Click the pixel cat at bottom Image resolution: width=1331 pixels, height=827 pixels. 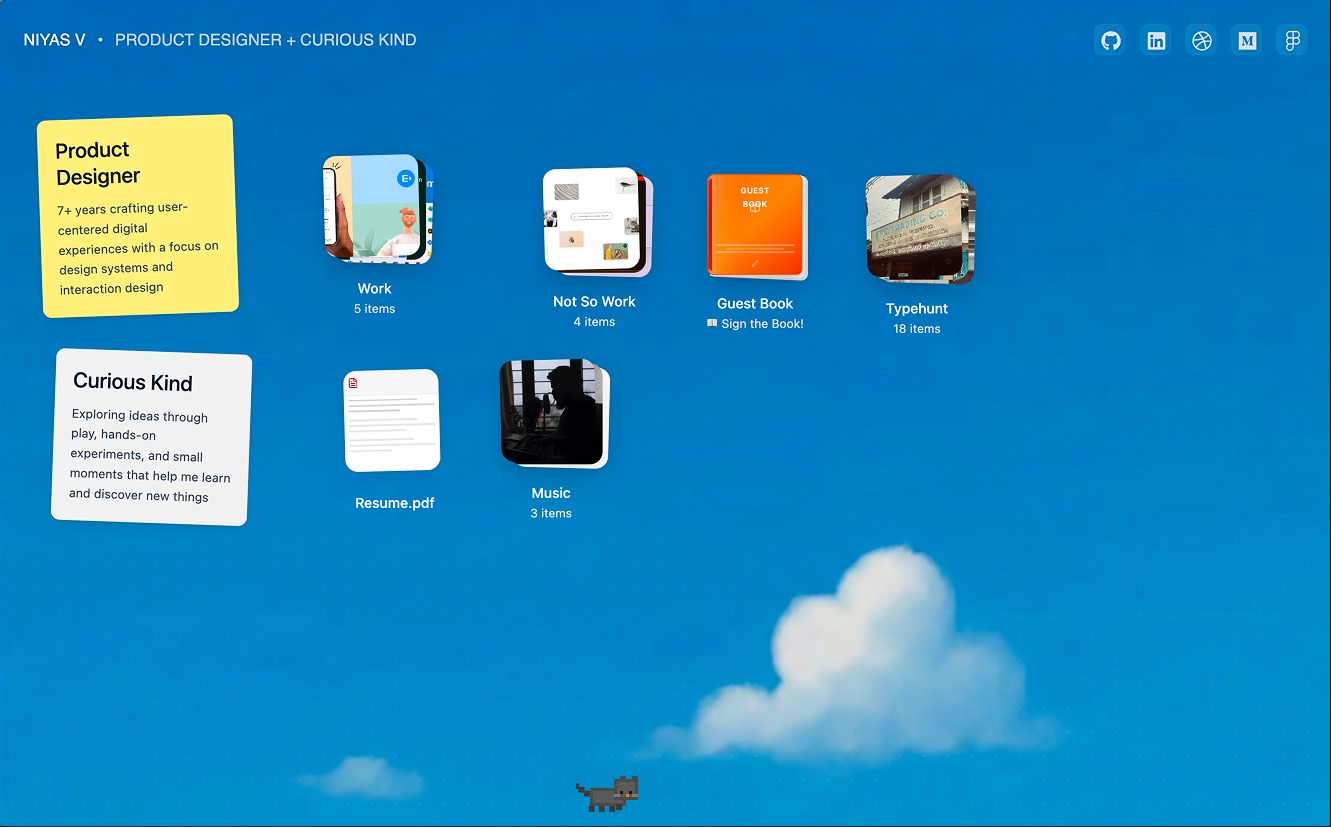[x=608, y=793]
